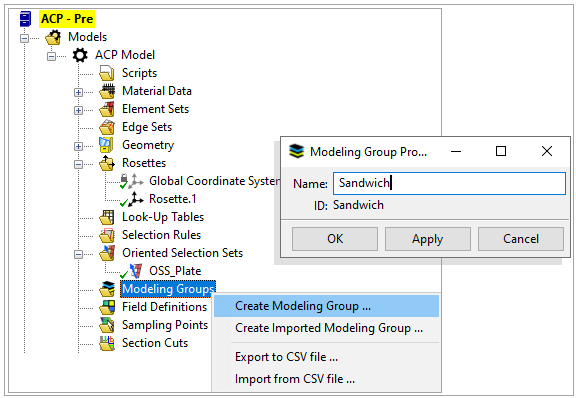Expand the Geometry tree node
This screenshot has width=576, height=398.
78,146
